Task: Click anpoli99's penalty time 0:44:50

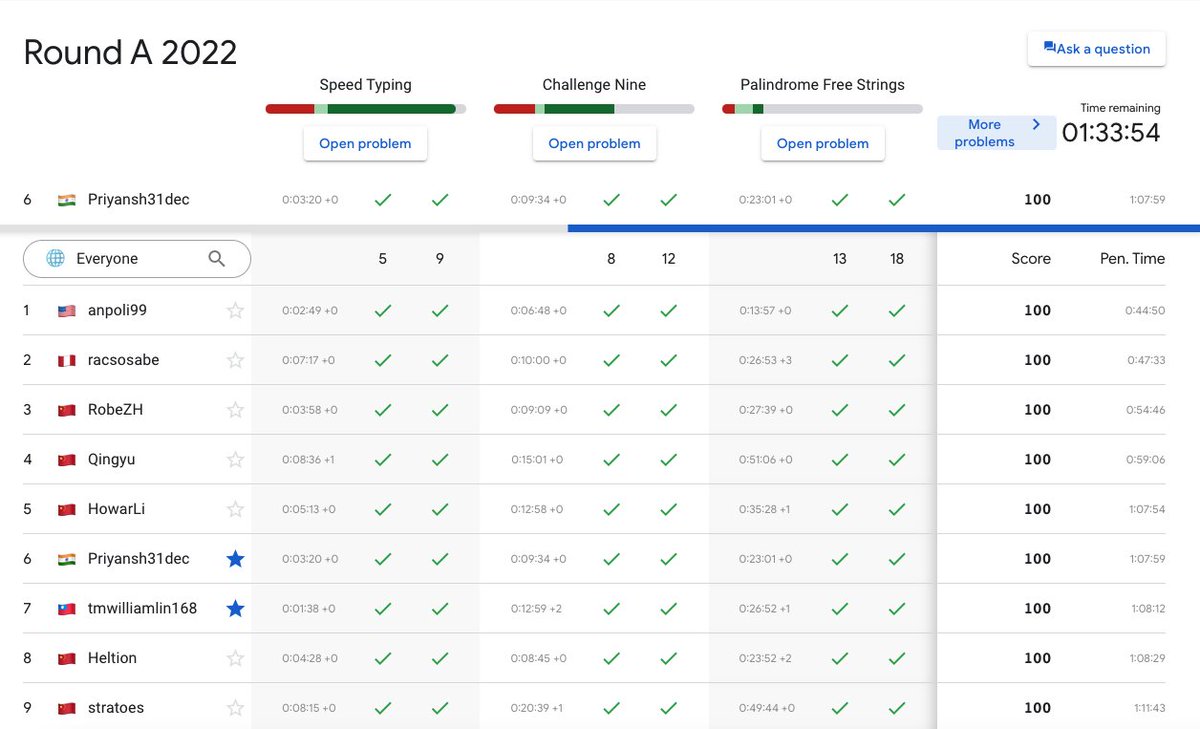Action: 1147,311
